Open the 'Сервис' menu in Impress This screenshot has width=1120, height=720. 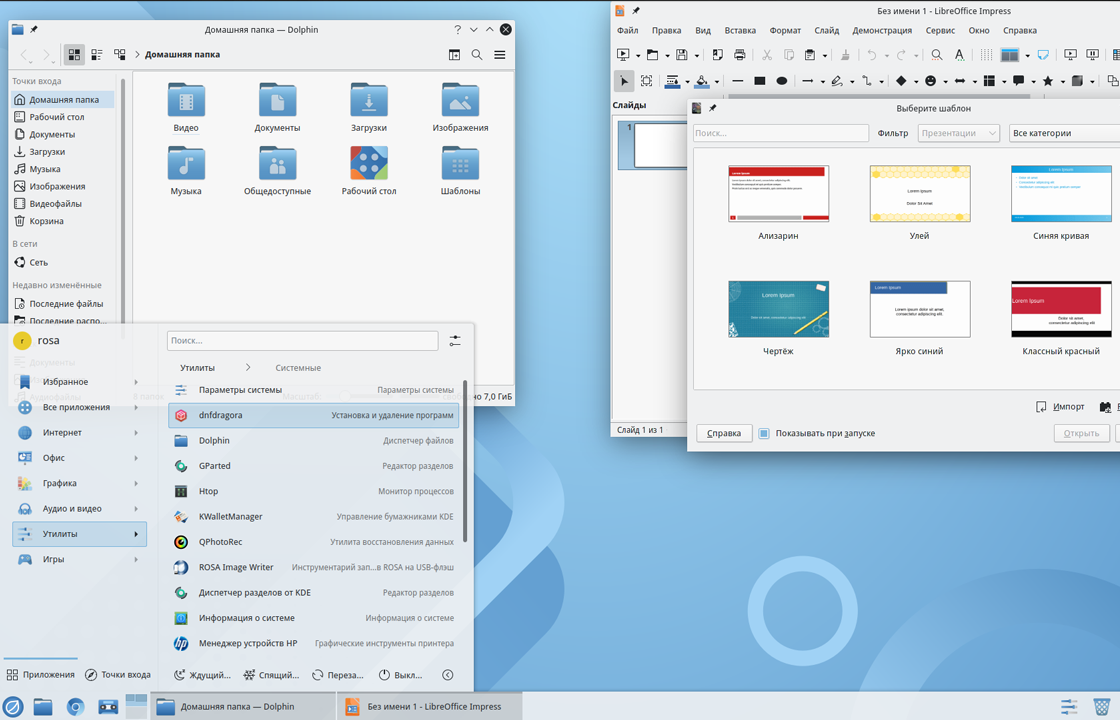[940, 31]
